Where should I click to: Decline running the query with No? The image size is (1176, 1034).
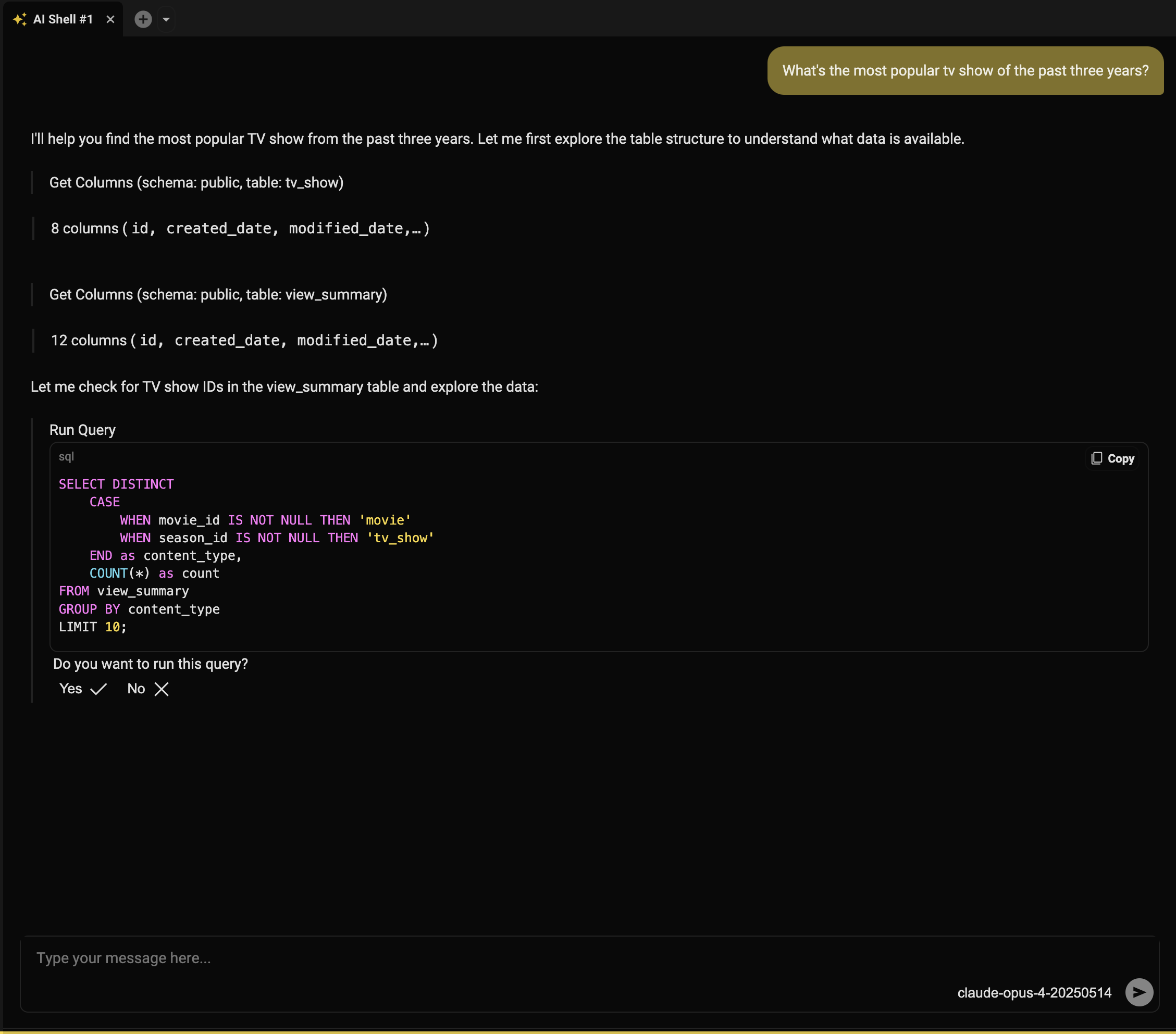coord(148,688)
